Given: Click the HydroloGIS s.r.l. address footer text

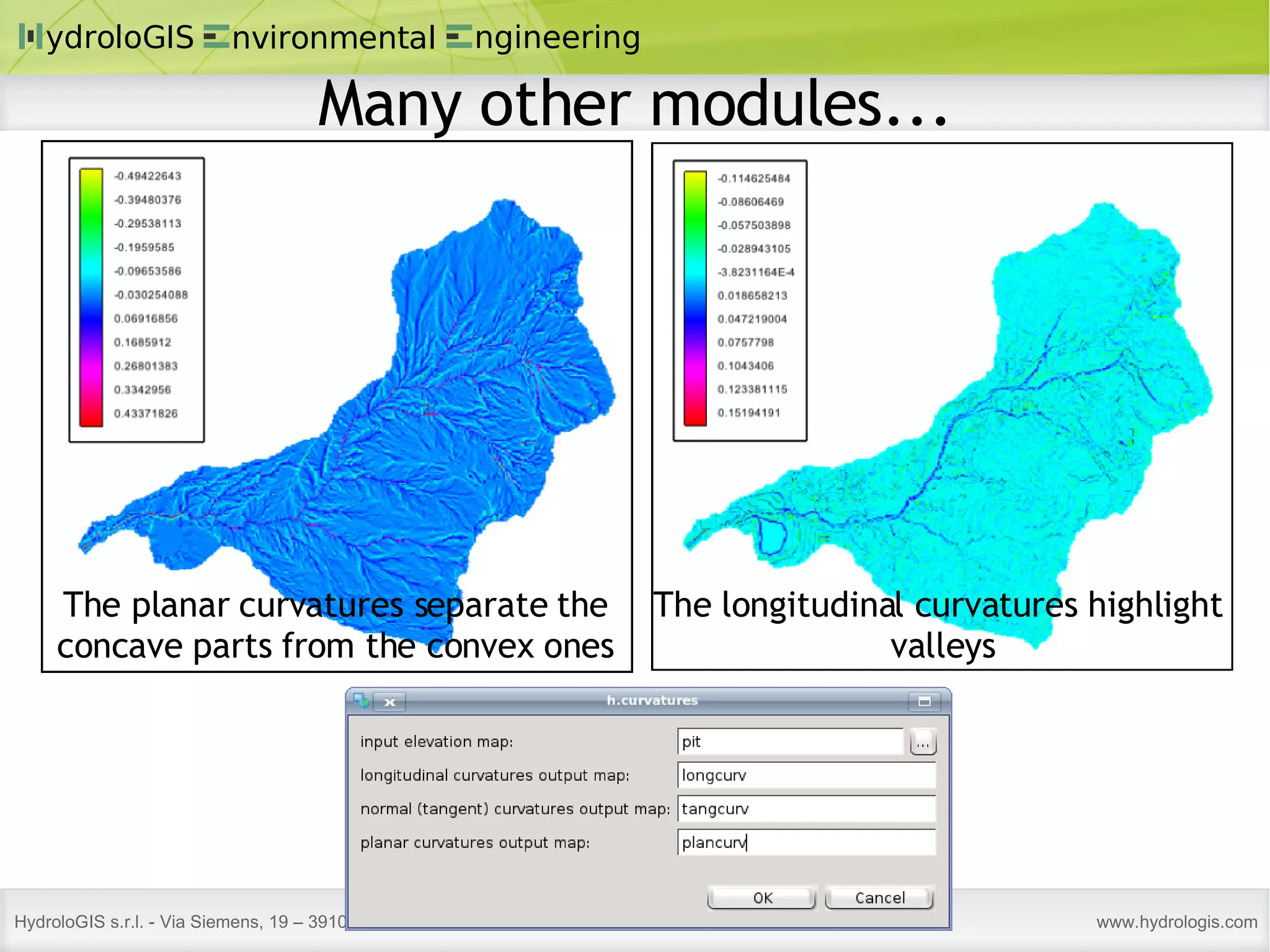Looking at the screenshot, I should 180,922.
